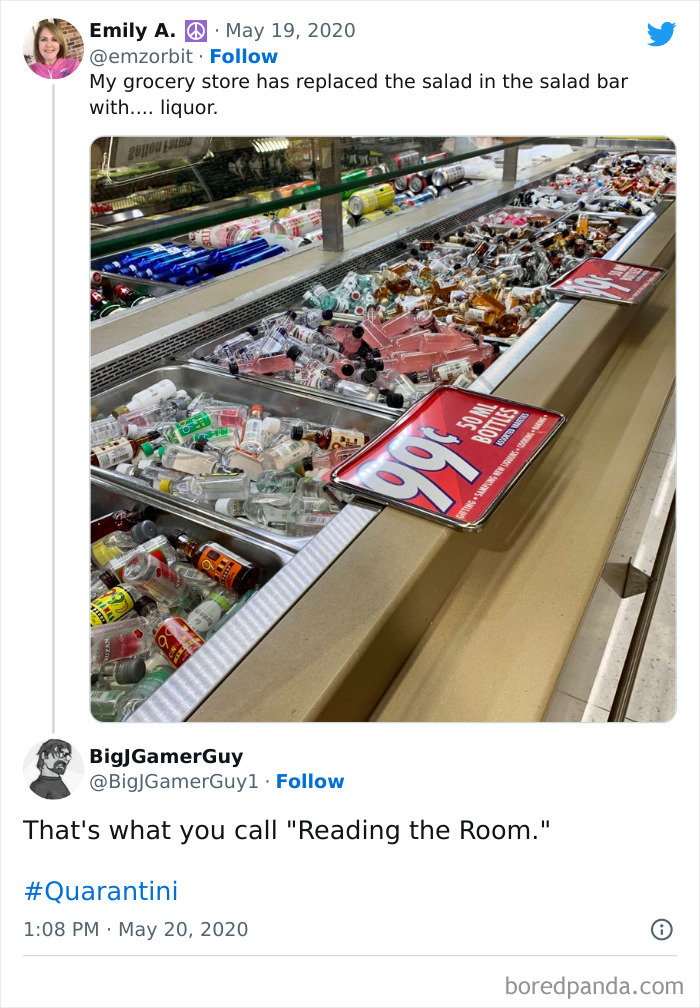Open the BigJGamerGuy display name
Image resolution: width=700 pixels, height=1008 pixels.
[x=166, y=756]
